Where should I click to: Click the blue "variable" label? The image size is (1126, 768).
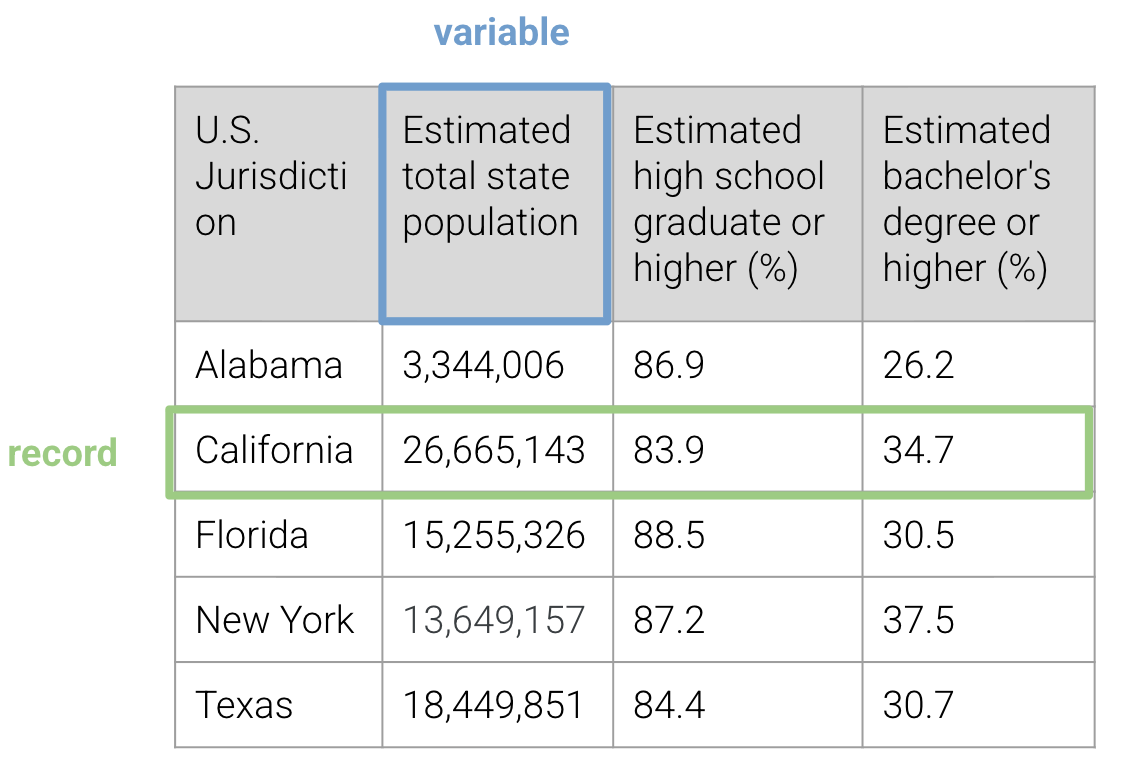pos(501,33)
